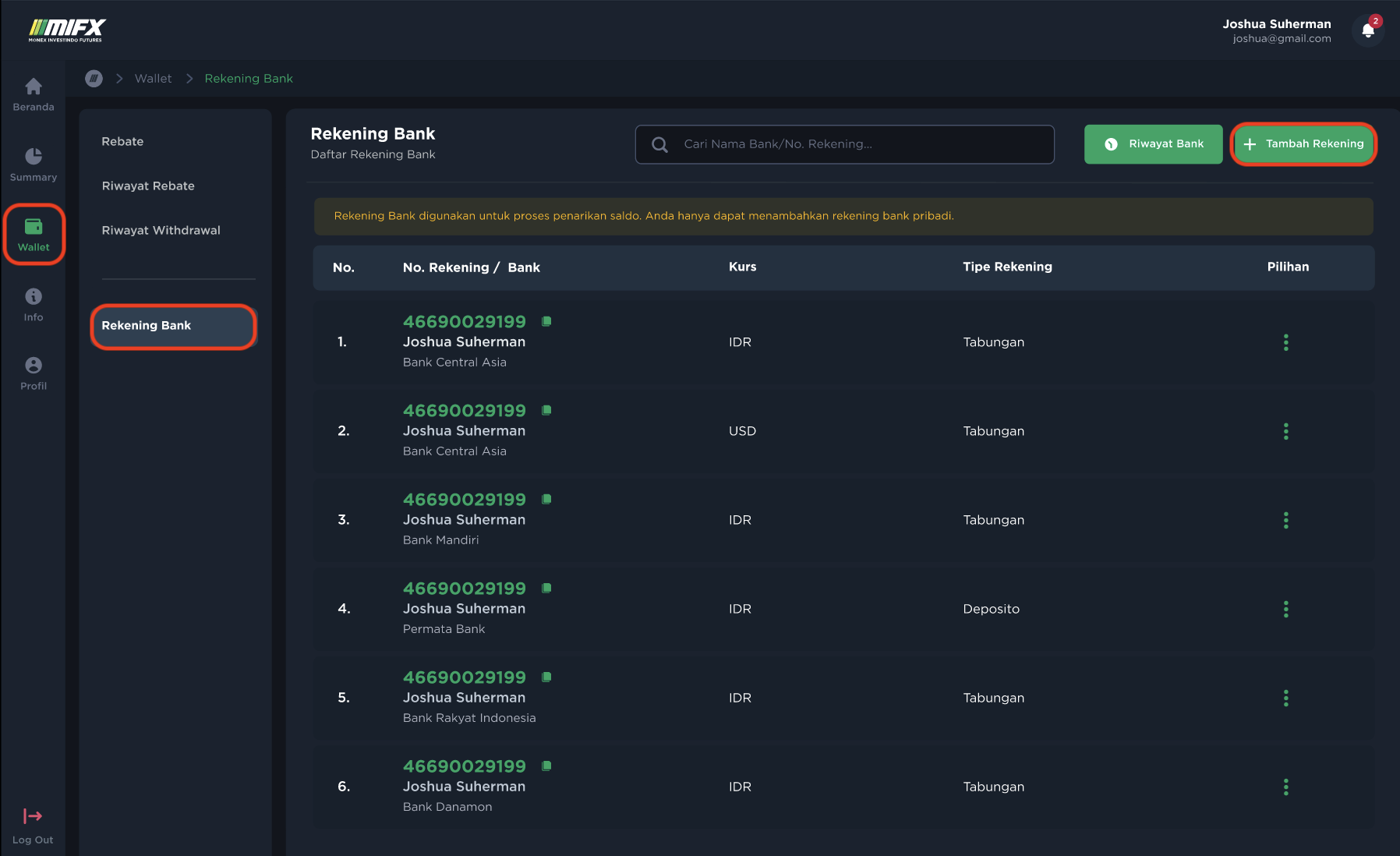This screenshot has height=856, width=1400.
Task: Copy account number in Permata Bank row
Action: click(x=547, y=588)
